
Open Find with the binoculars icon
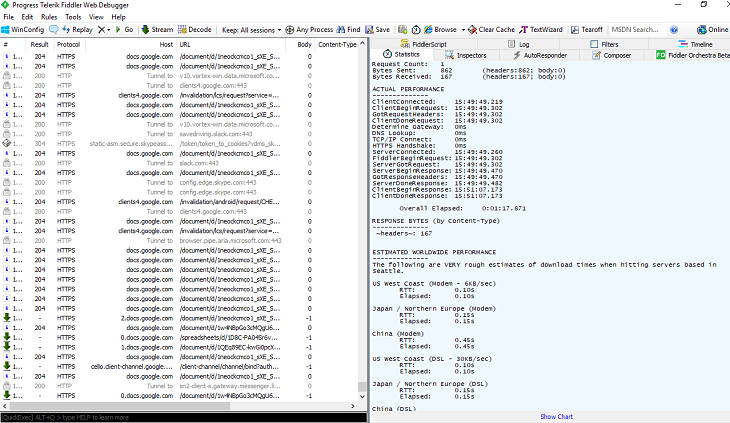[348, 29]
